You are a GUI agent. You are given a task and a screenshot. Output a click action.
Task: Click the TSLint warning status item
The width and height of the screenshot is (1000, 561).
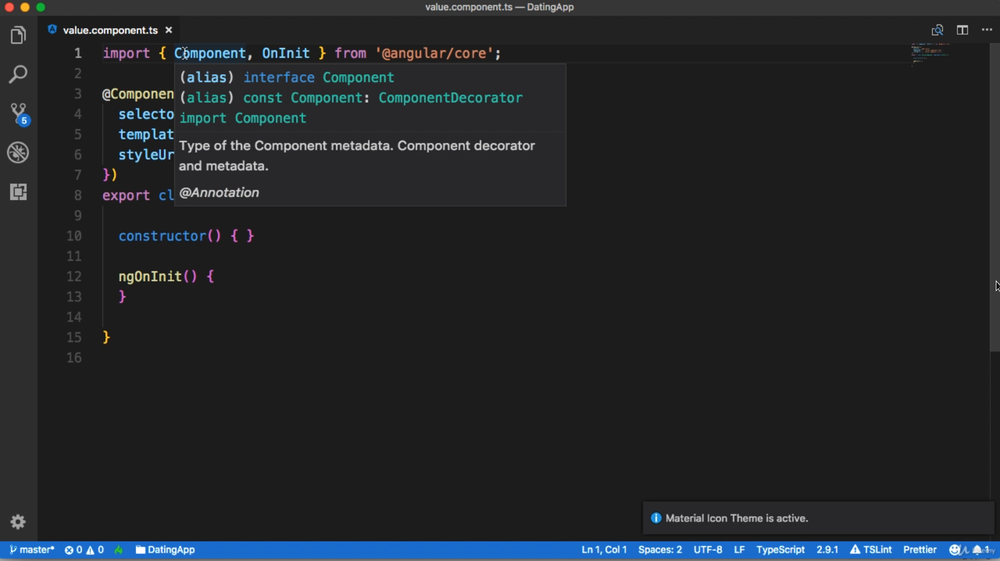point(871,550)
